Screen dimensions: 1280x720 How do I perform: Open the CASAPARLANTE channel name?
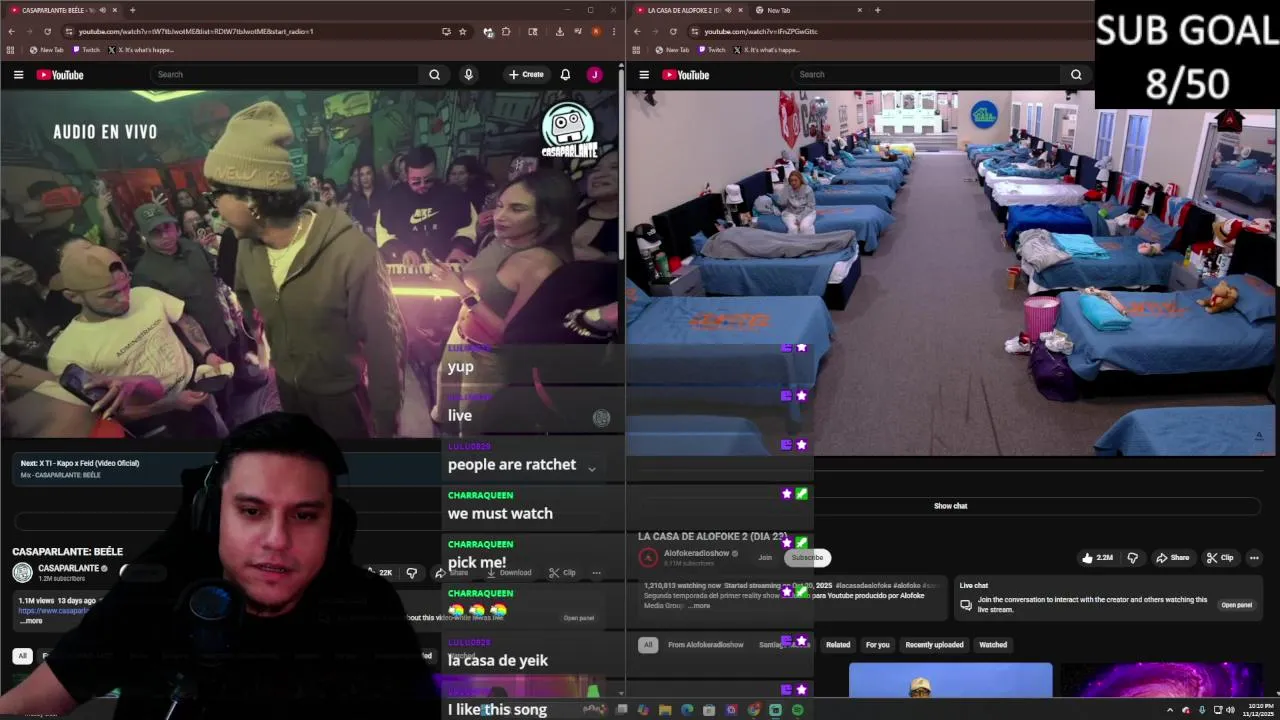(x=68, y=568)
